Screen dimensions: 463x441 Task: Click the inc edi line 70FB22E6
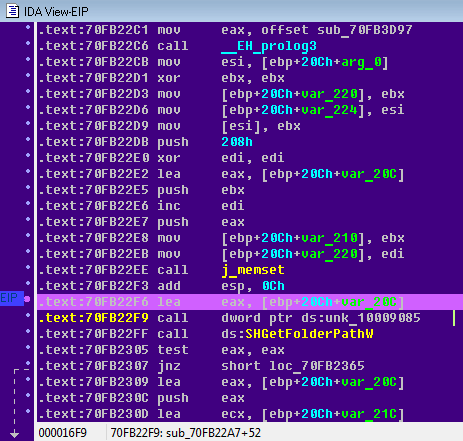250,206
